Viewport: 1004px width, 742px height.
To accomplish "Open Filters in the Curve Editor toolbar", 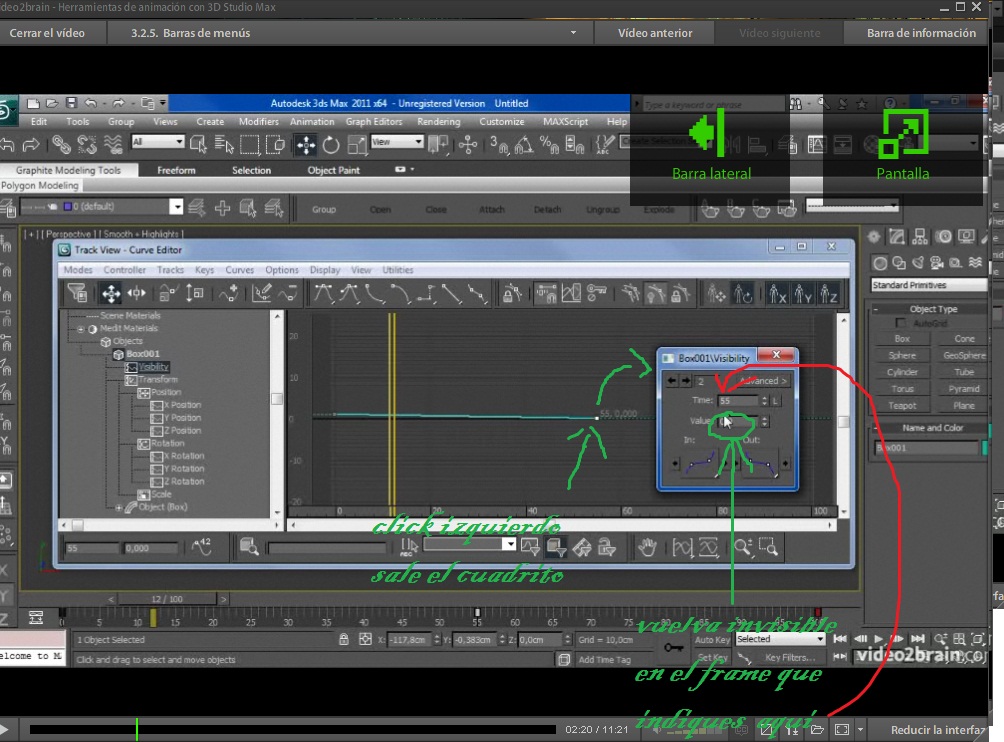I will coord(77,294).
